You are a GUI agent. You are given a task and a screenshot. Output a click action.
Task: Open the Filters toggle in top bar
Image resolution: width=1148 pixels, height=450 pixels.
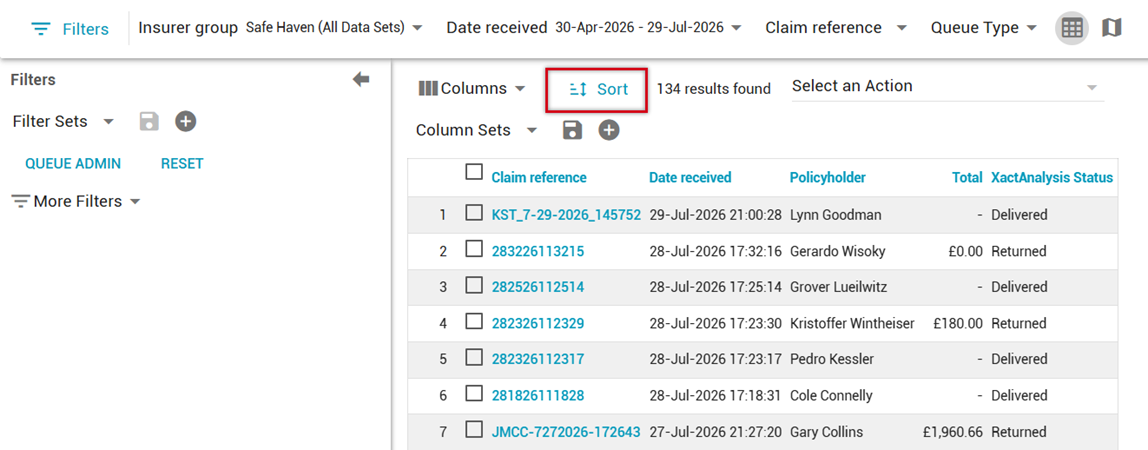click(70, 29)
